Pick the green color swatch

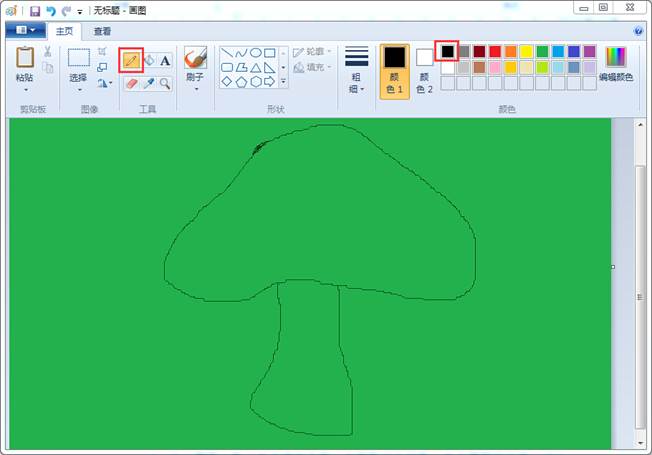click(542, 51)
